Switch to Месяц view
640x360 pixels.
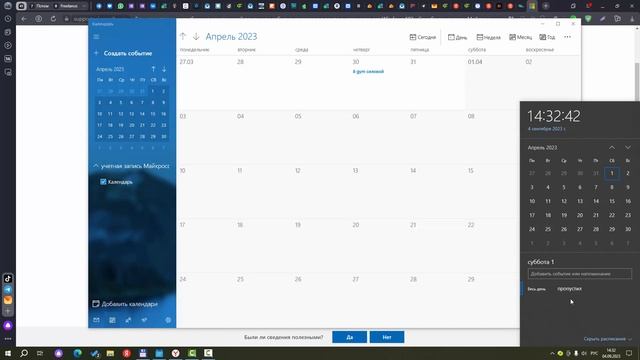click(520, 37)
